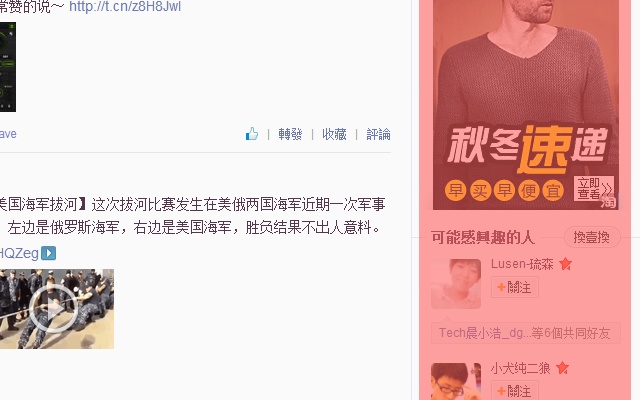Open 評論 comments on the post

pyautogui.click(x=378, y=134)
